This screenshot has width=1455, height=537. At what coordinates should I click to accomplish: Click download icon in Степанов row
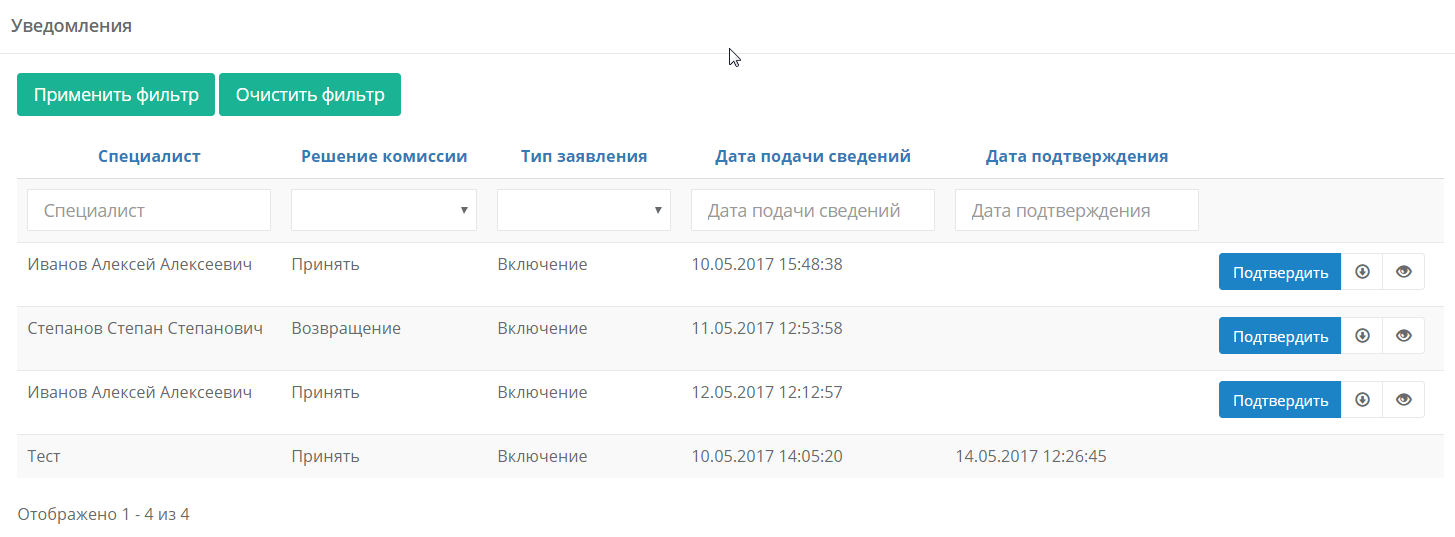click(x=1362, y=336)
